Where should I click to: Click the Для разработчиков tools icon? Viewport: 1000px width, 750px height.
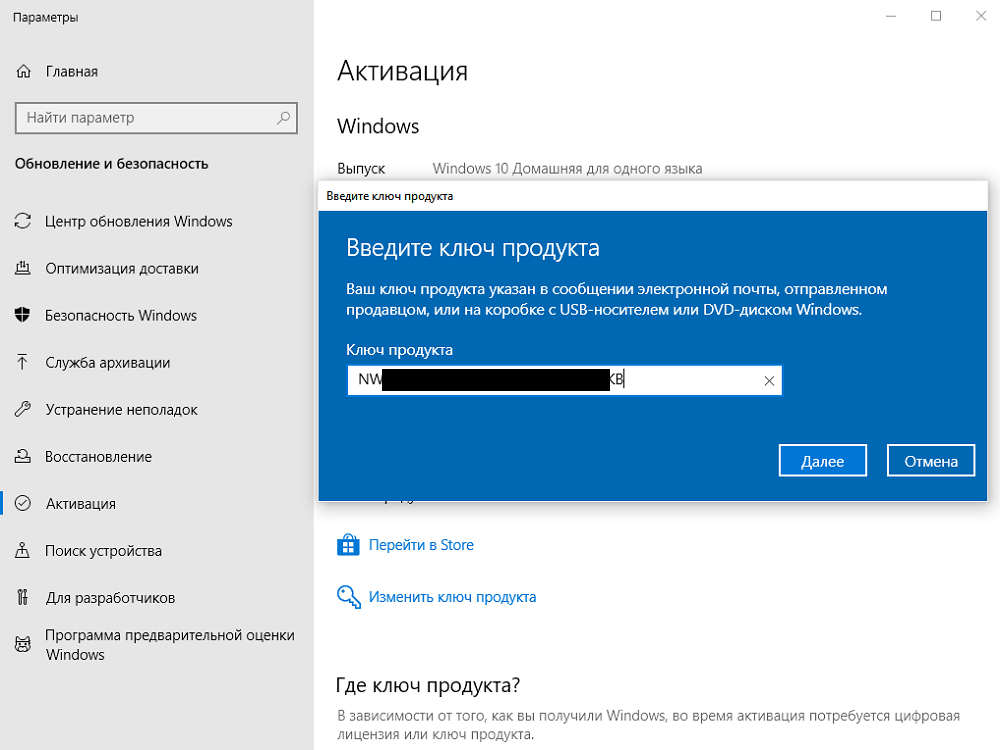[x=22, y=598]
